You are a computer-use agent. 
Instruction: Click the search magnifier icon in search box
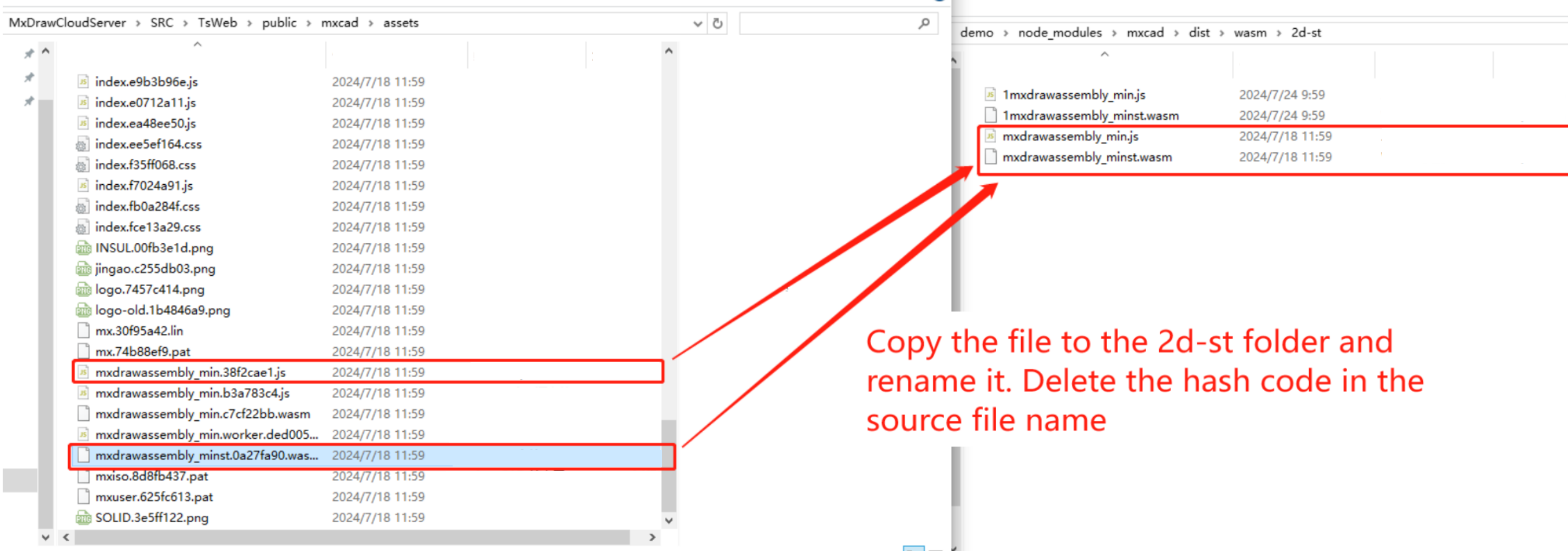pos(924,24)
